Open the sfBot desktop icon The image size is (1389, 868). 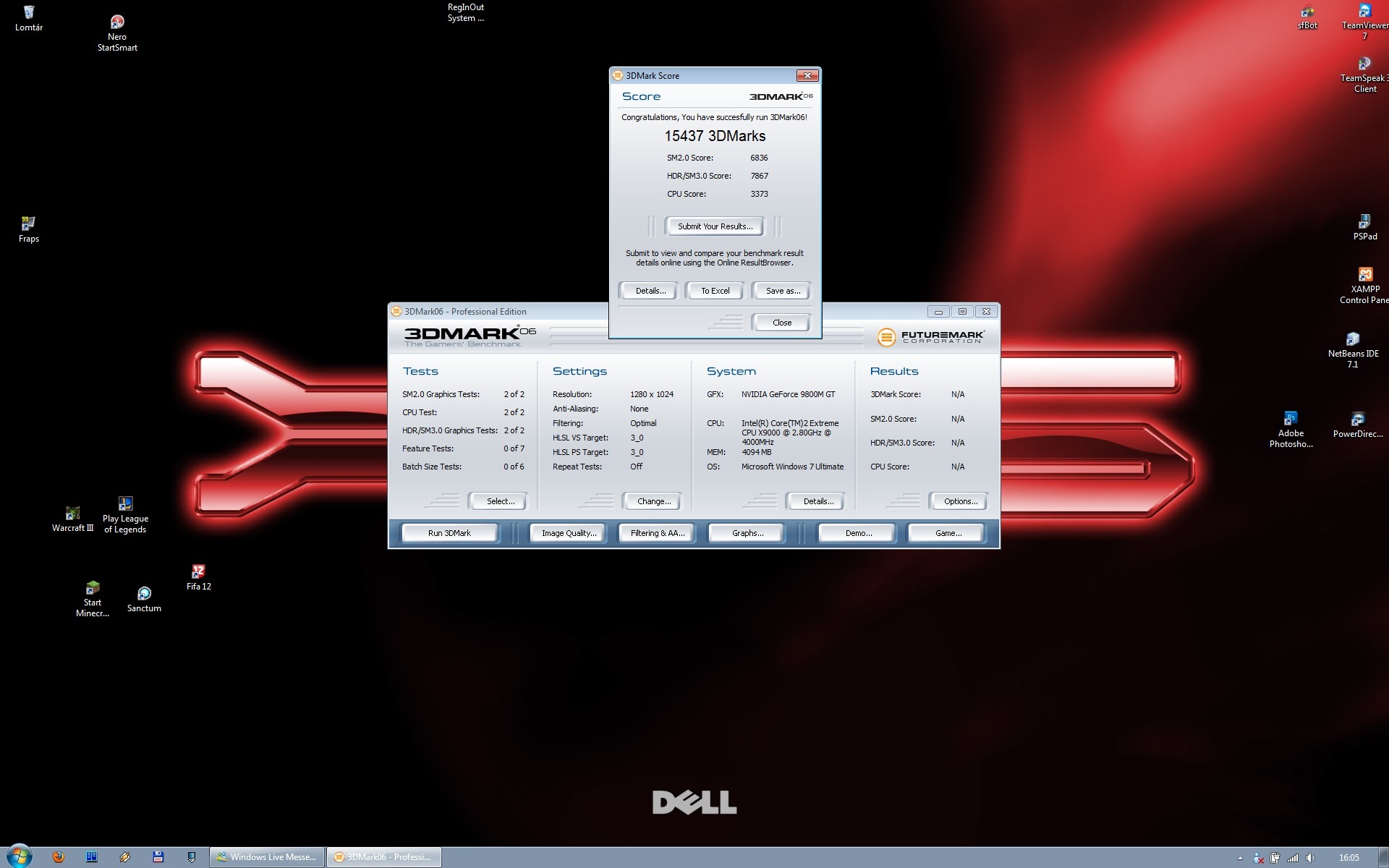1307,17
